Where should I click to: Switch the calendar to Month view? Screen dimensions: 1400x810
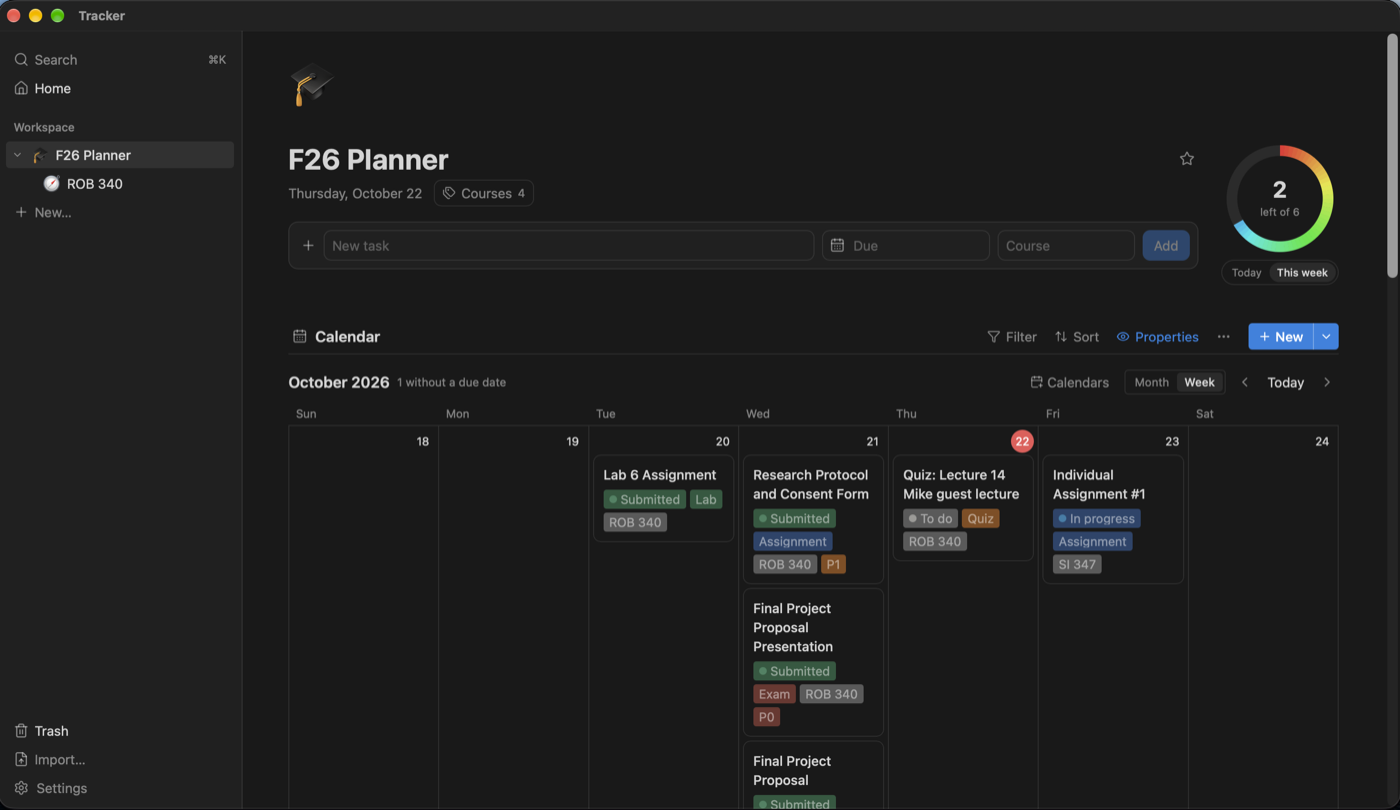point(1151,383)
